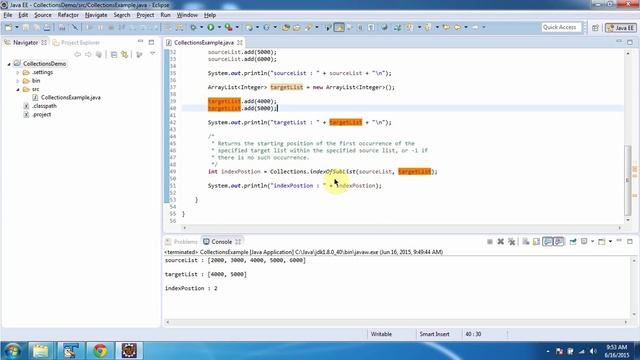The height and width of the screenshot is (360, 640).
Task: Open dropdown arrow next to external tools icon
Action: pos(237,27)
